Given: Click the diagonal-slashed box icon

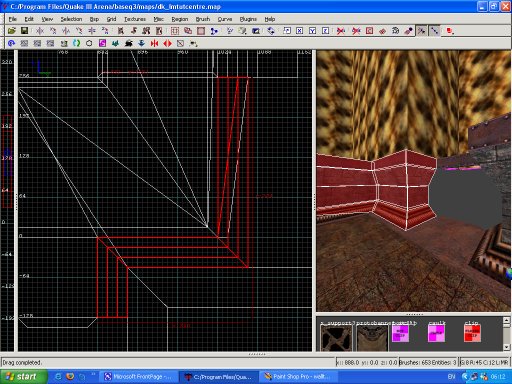Looking at the screenshot, I should point(180,43).
